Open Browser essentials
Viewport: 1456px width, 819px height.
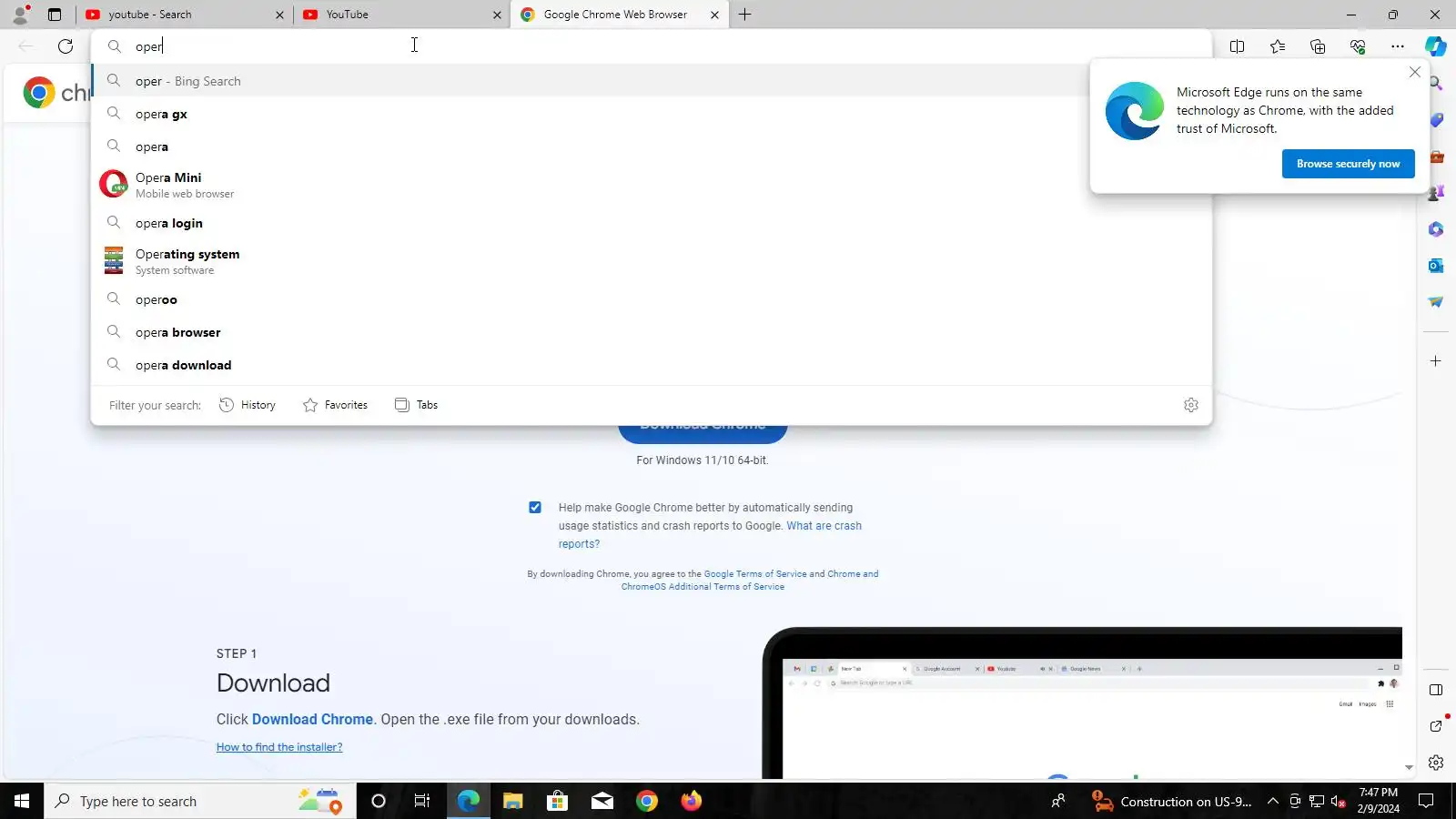pyautogui.click(x=1358, y=46)
